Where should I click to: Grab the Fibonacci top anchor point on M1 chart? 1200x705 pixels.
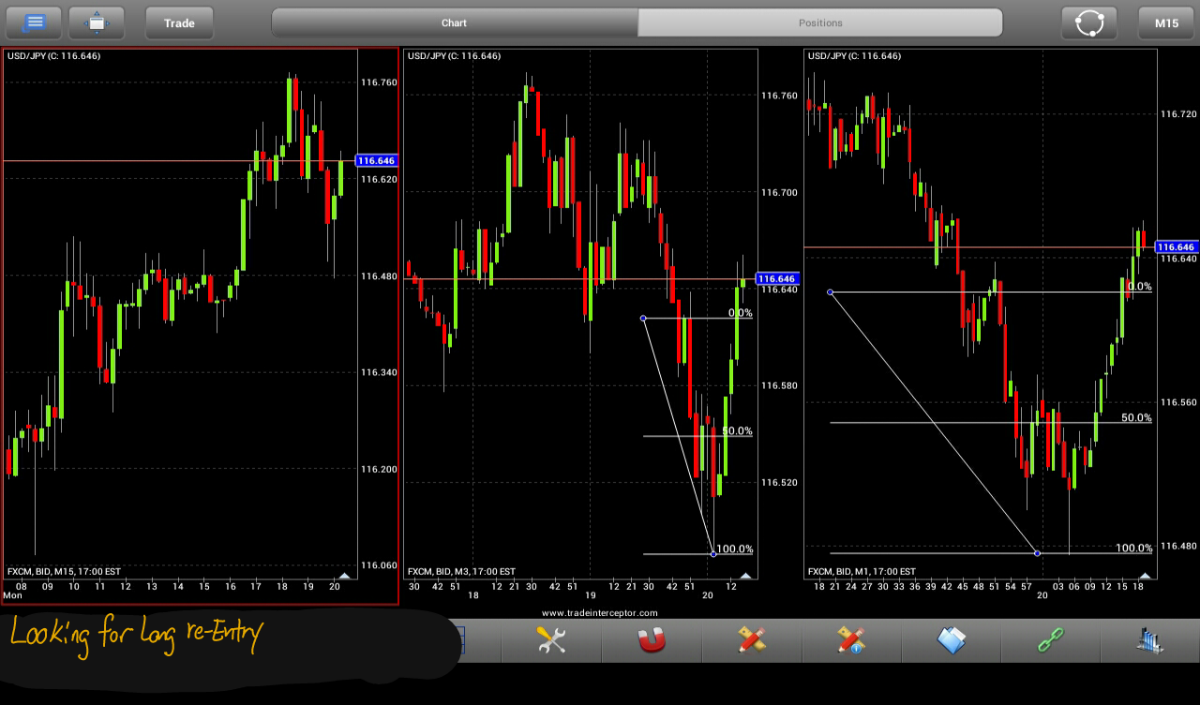click(830, 292)
